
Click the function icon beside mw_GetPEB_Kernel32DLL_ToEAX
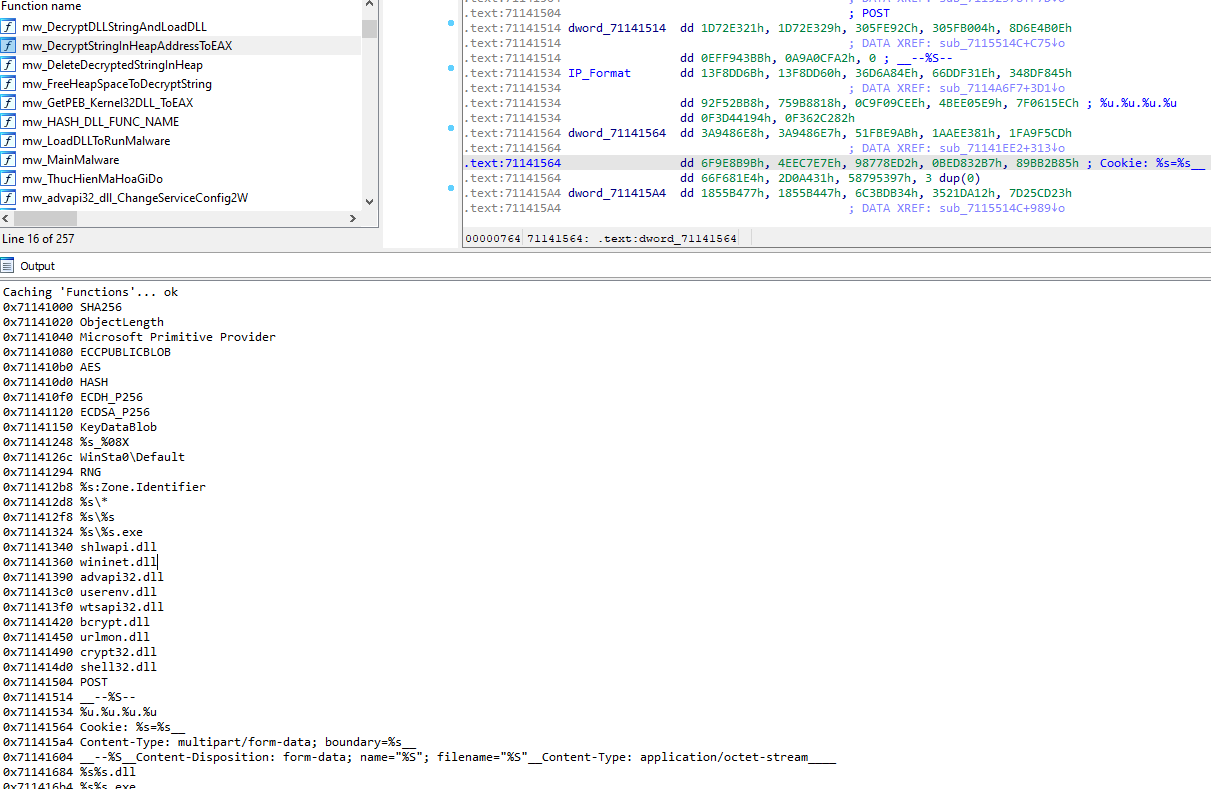click(9, 103)
